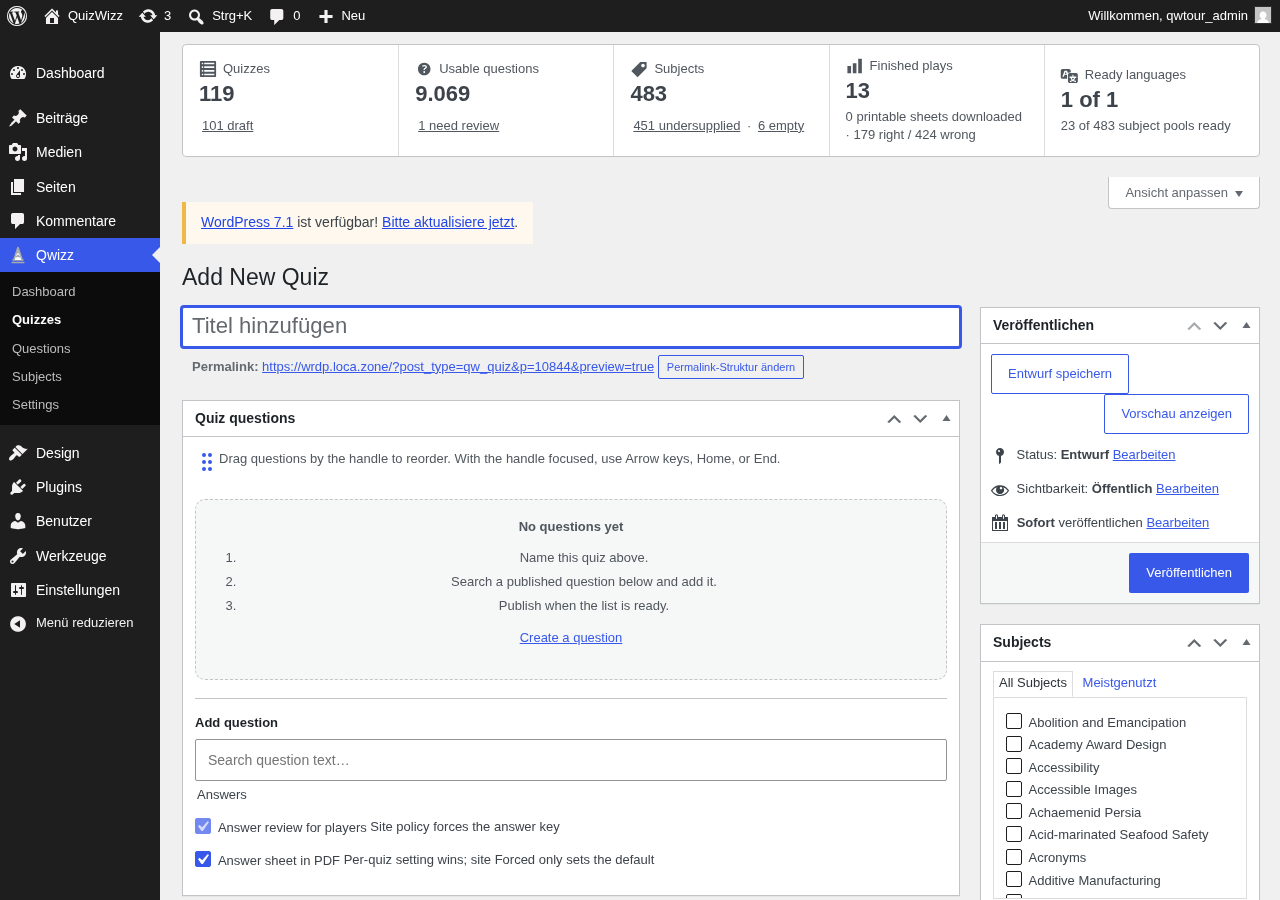
Task: Click the Quizzes list icon in stats
Action: (208, 69)
